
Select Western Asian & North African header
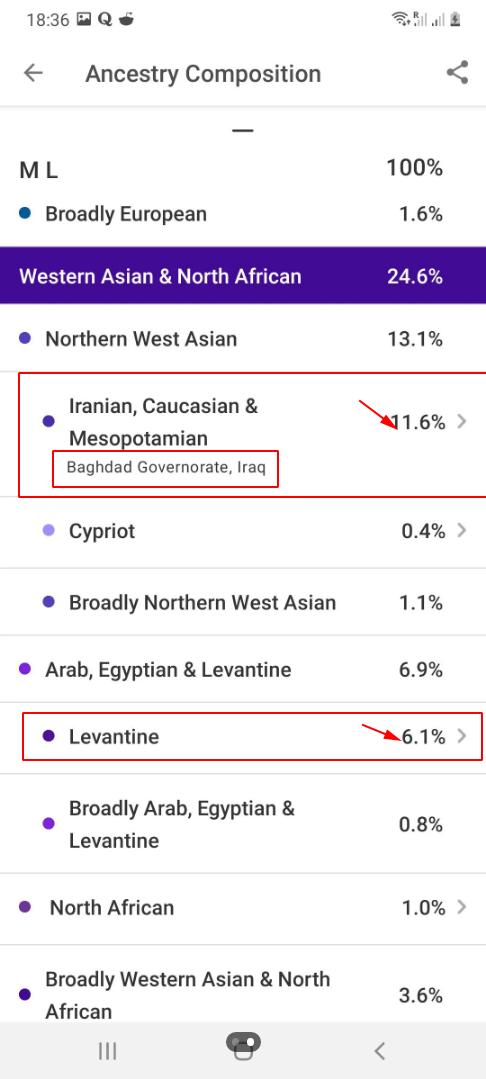[x=243, y=276]
